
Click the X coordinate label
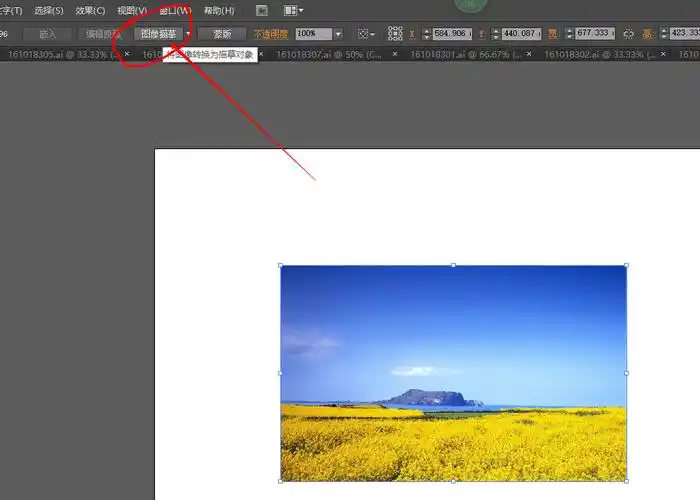[412, 34]
